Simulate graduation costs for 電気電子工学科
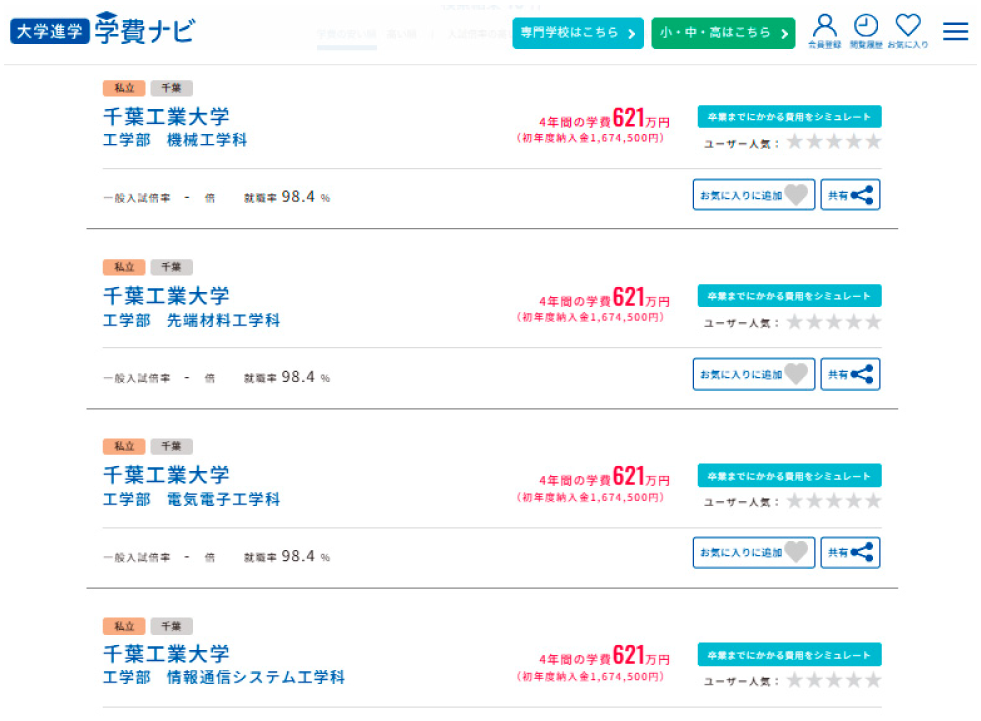Screen dimensions: 981x721 click(790, 475)
